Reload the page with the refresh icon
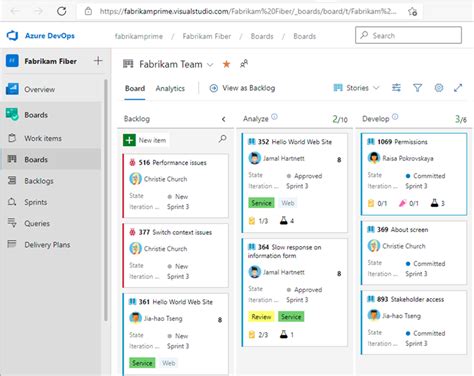This screenshot has width=474, height=376. pyautogui.click(x=62, y=11)
